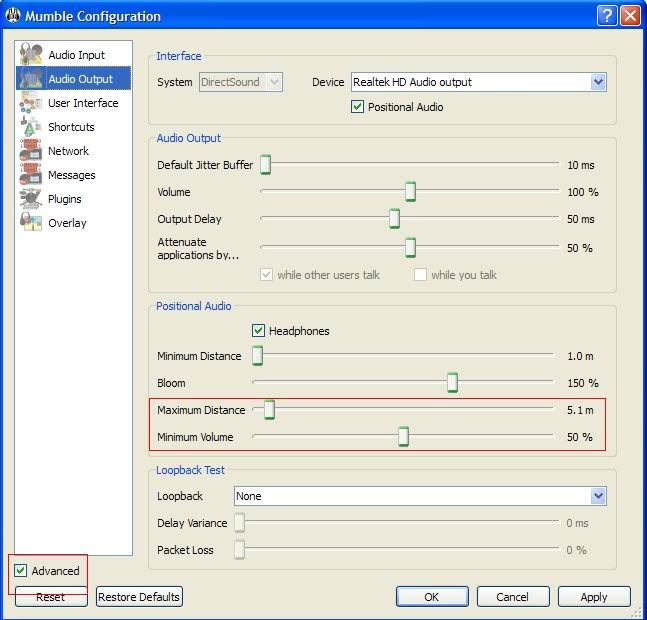
Task: Click the Plugins sidebar icon
Action: coord(31,198)
